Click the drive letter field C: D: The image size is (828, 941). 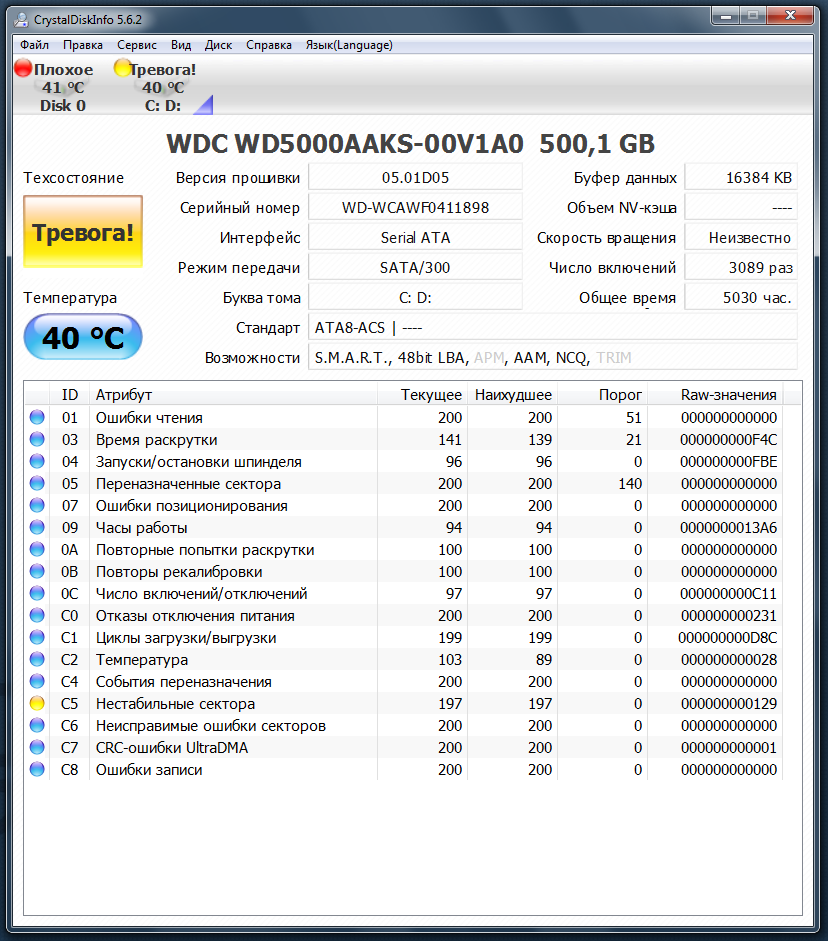coord(415,298)
